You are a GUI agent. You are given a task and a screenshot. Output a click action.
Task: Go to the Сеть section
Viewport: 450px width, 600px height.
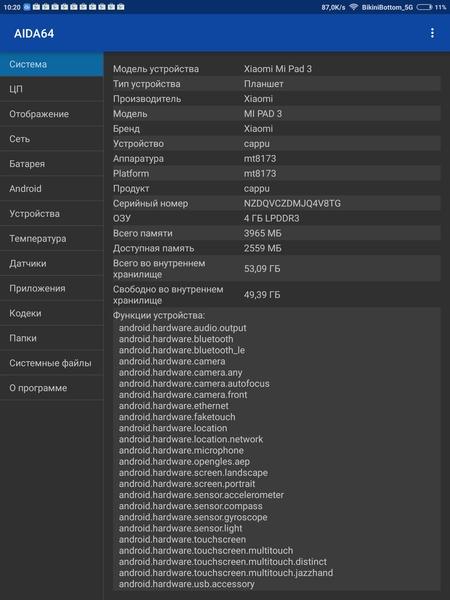pos(52,139)
